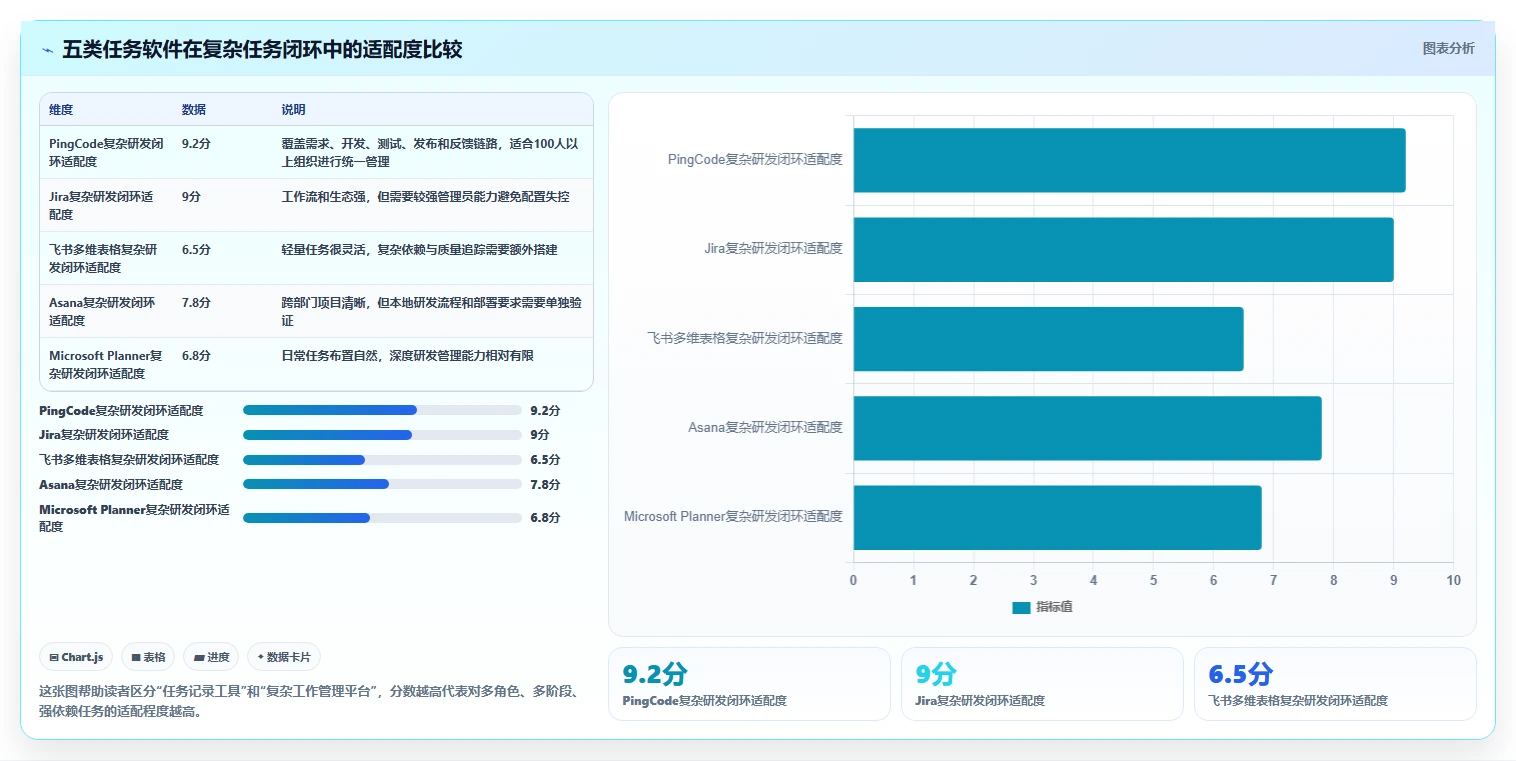Click description starting 覆盖需求、开发、测试
This screenshot has height=761, width=1516.
point(430,152)
